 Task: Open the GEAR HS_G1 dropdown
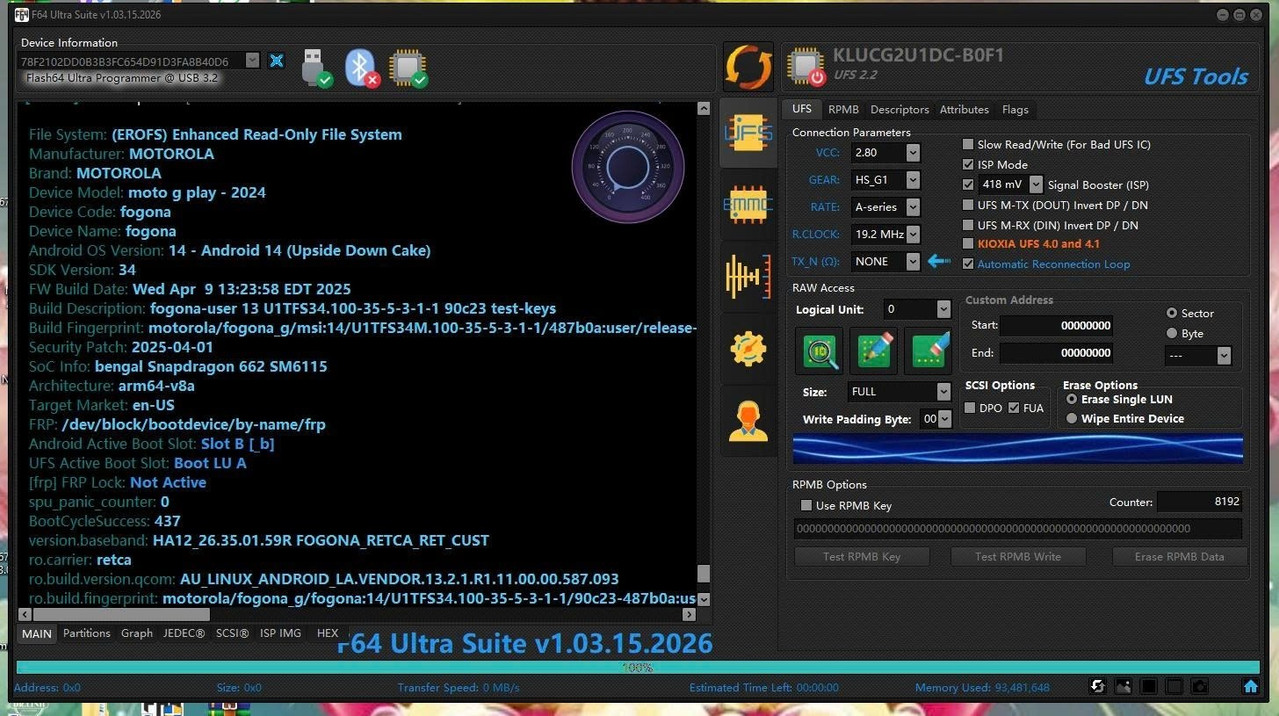click(x=913, y=180)
